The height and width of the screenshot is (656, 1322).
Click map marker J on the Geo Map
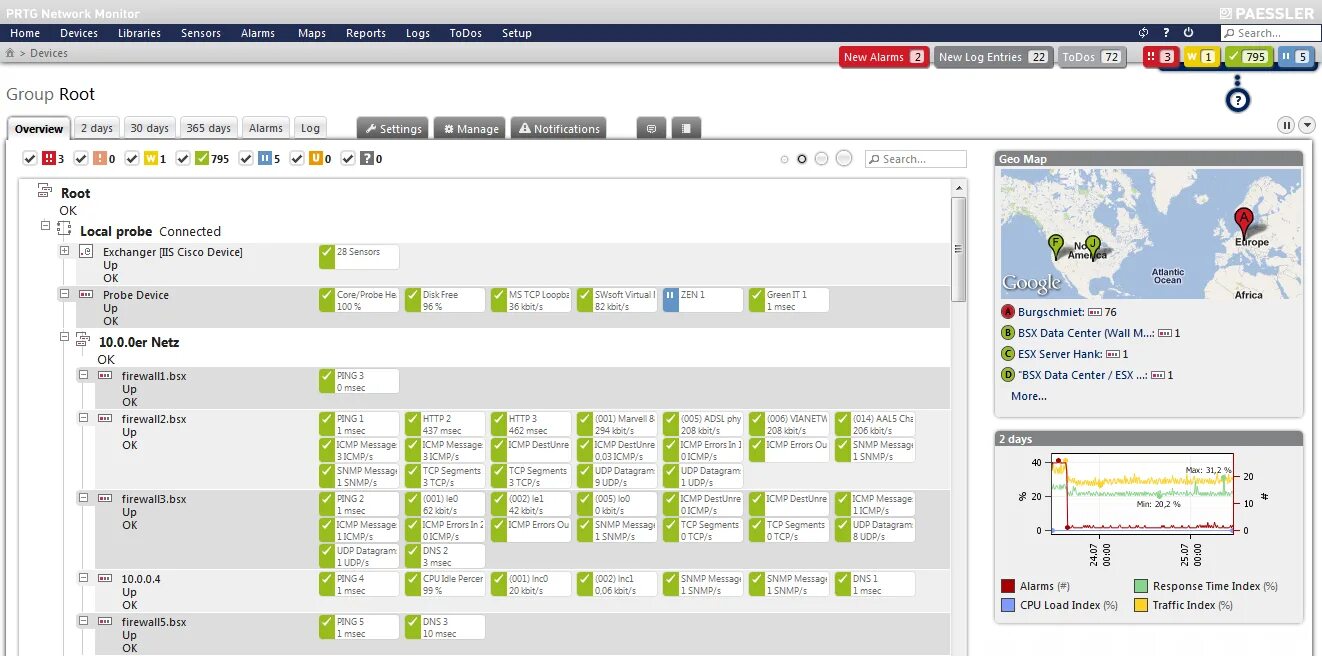[x=1092, y=246]
